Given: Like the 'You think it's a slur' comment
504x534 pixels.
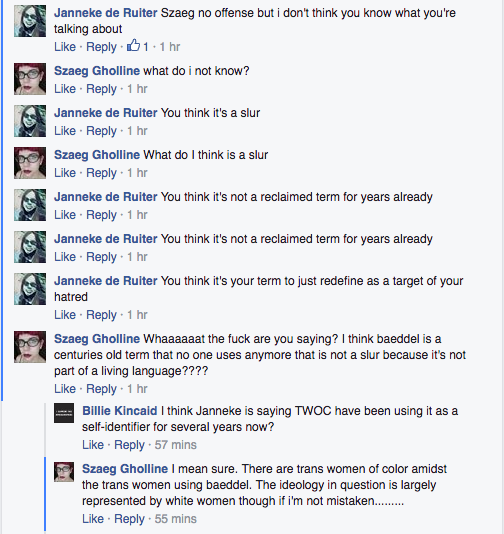Looking at the screenshot, I should [x=65, y=131].
